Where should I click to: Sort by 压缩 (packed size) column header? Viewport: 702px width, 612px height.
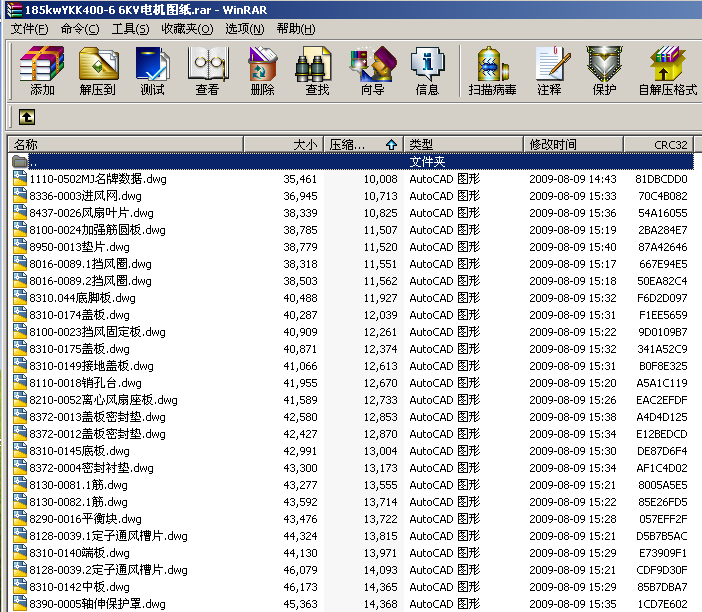tap(364, 145)
